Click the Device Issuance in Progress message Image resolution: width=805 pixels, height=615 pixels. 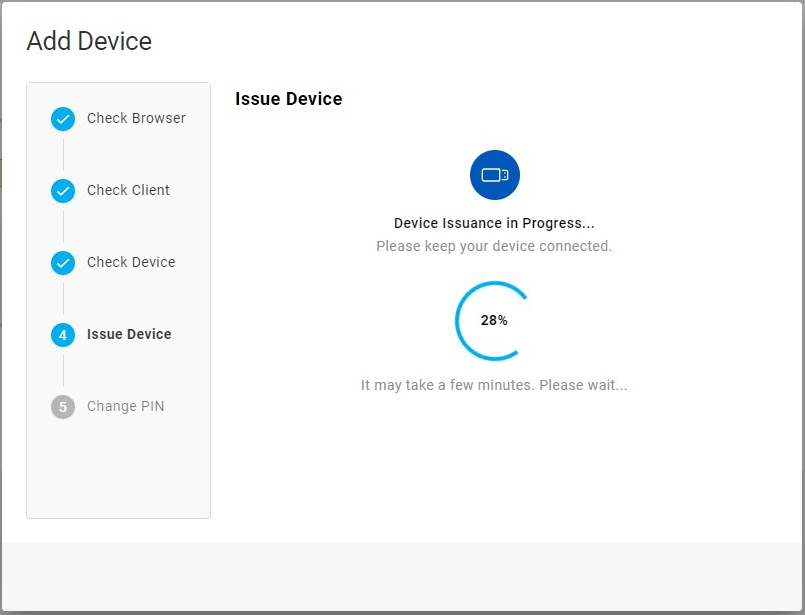pyautogui.click(x=494, y=223)
